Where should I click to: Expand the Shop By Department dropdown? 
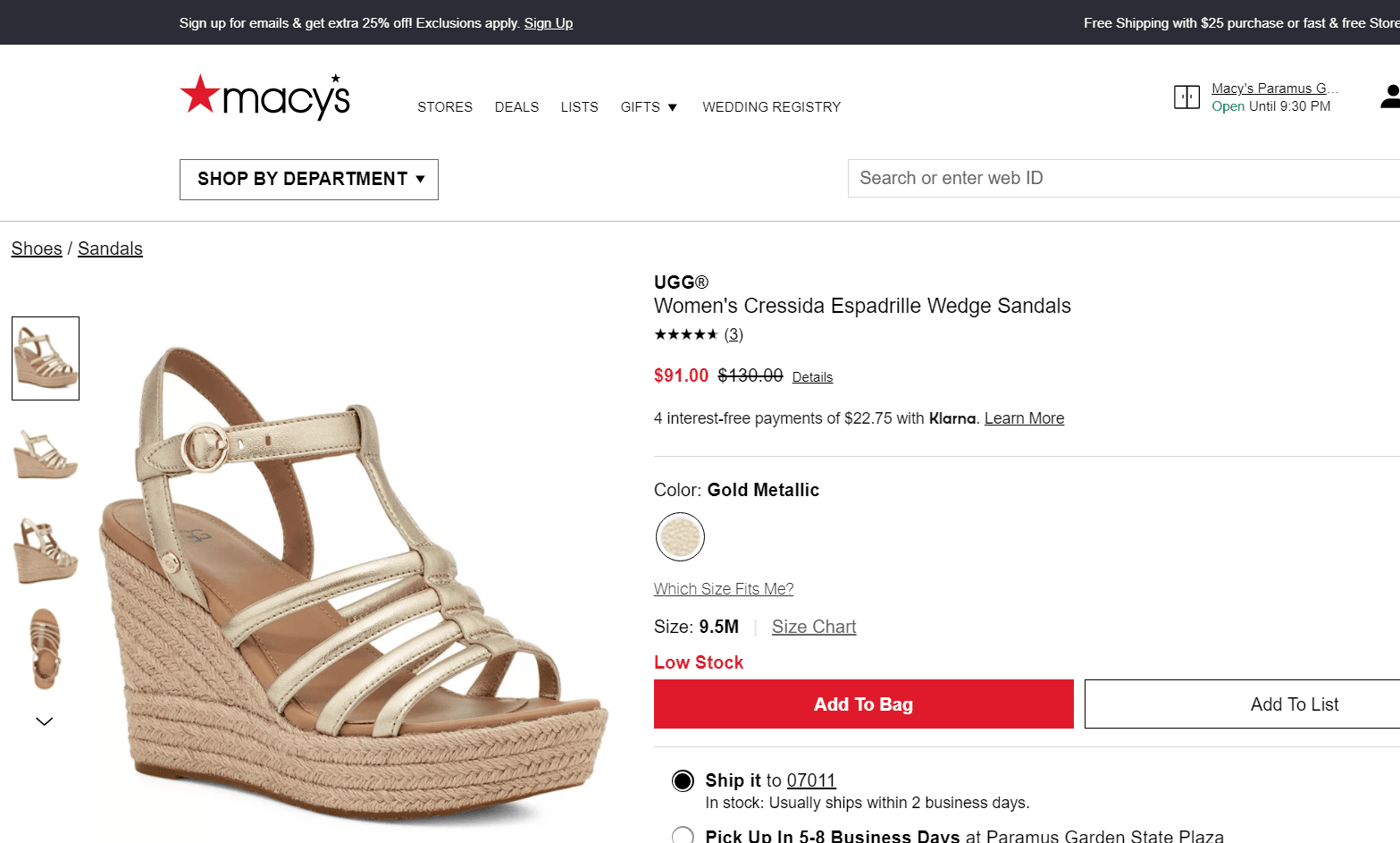coord(309,179)
